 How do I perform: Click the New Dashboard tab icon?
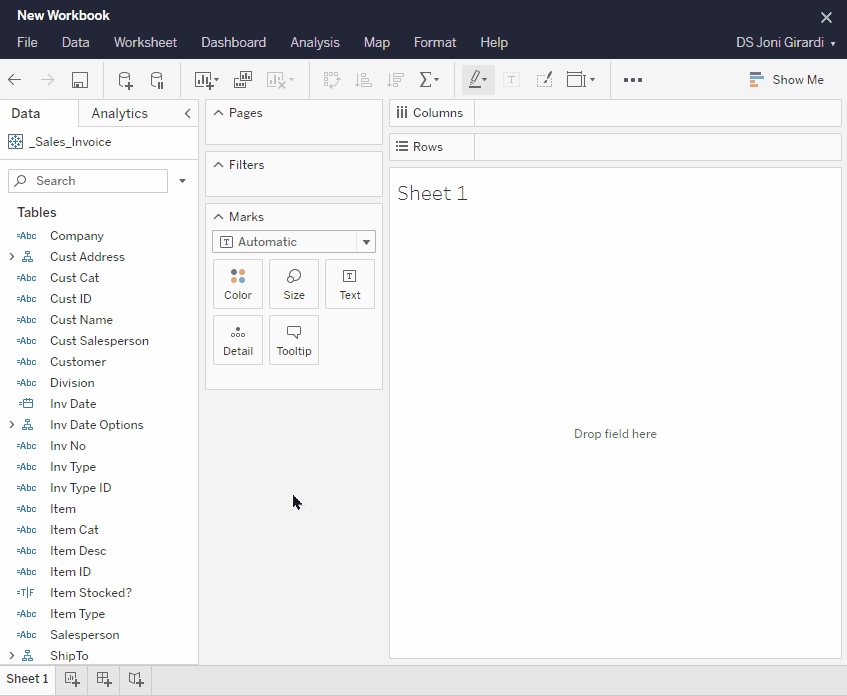pyautogui.click(x=103, y=679)
